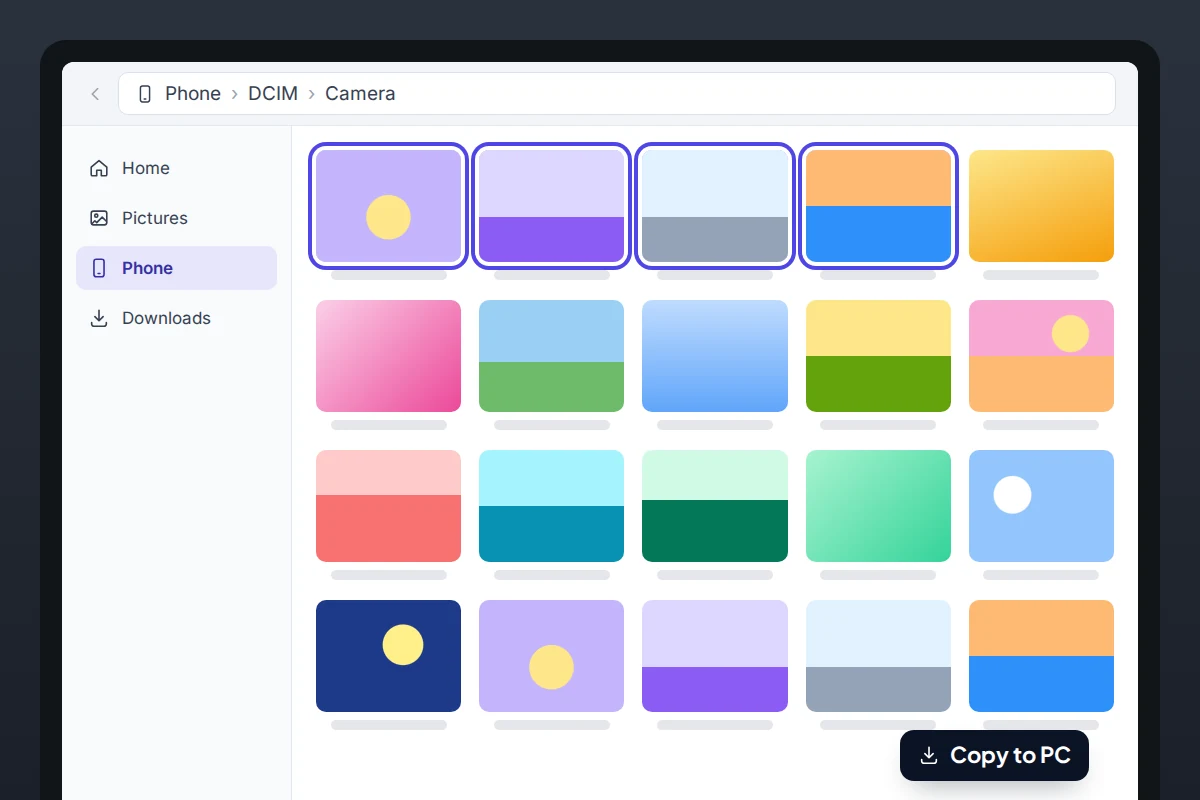This screenshot has height=800, width=1200.
Task: Select Phone in the sidebar
Action: (x=176, y=268)
